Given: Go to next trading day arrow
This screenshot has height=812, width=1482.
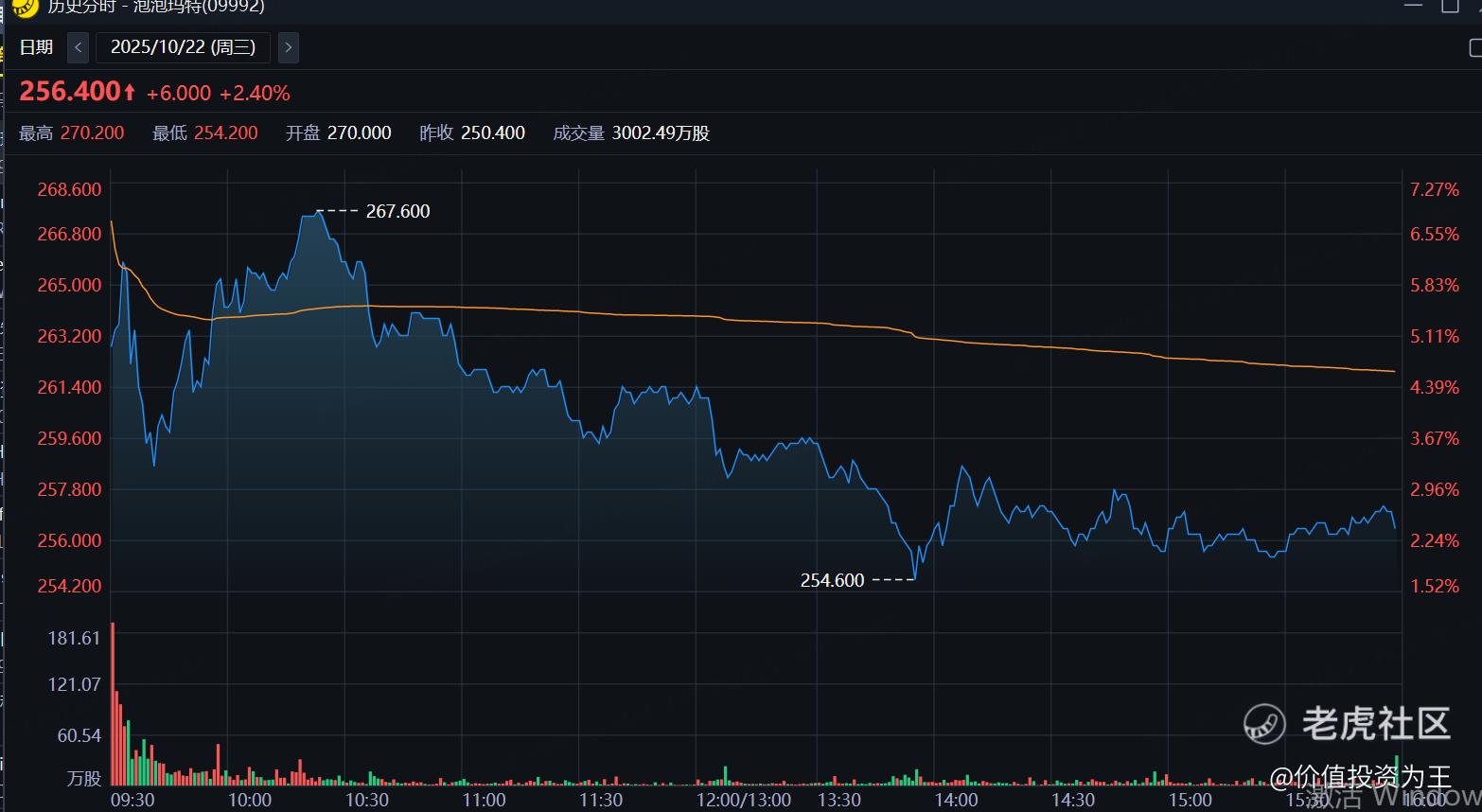Looking at the screenshot, I should (289, 47).
